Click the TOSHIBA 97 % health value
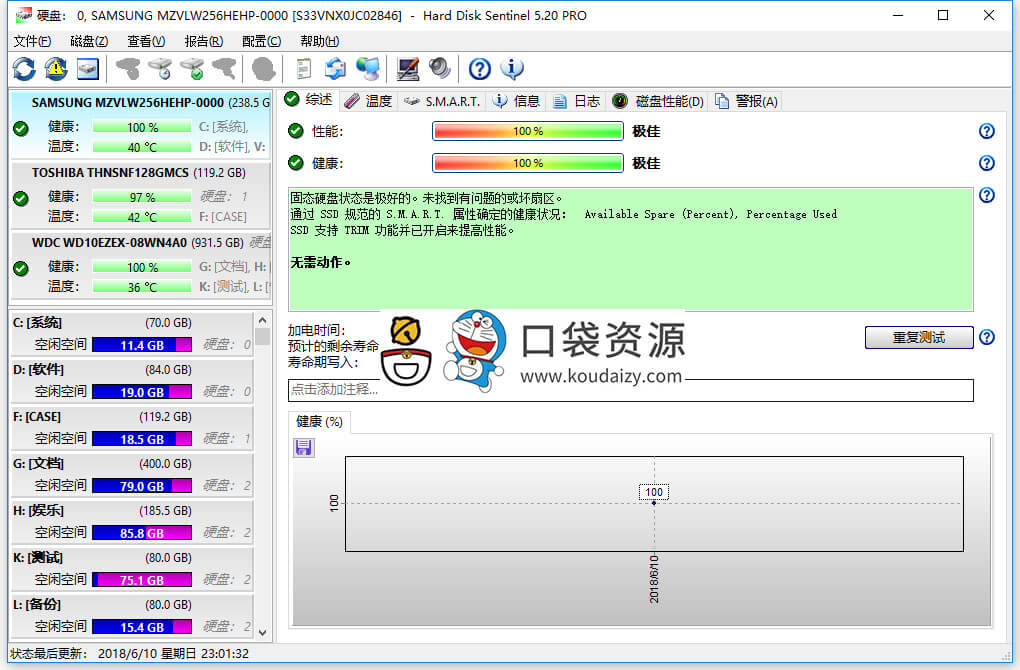Image resolution: width=1020 pixels, height=670 pixels. coord(142,197)
